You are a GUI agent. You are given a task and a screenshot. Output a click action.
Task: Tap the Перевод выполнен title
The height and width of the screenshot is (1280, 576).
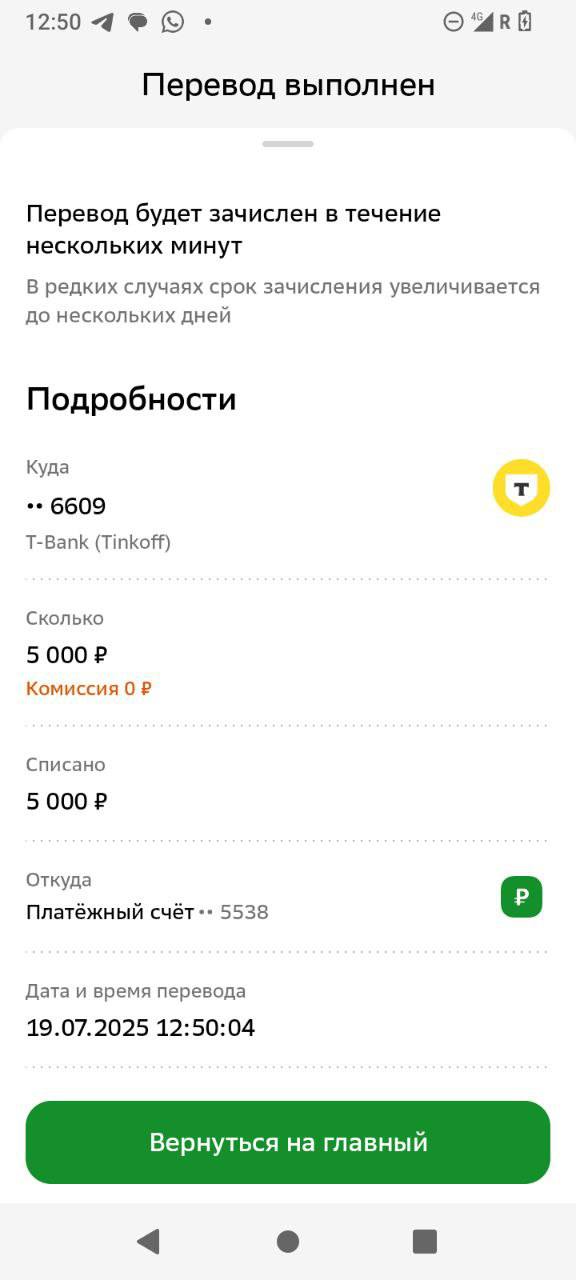(288, 85)
